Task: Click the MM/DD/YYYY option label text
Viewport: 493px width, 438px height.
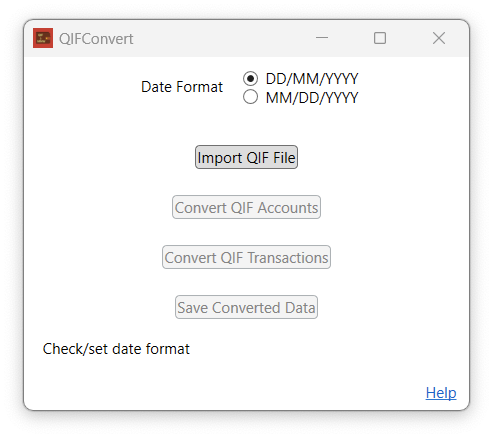Action: coord(312,98)
